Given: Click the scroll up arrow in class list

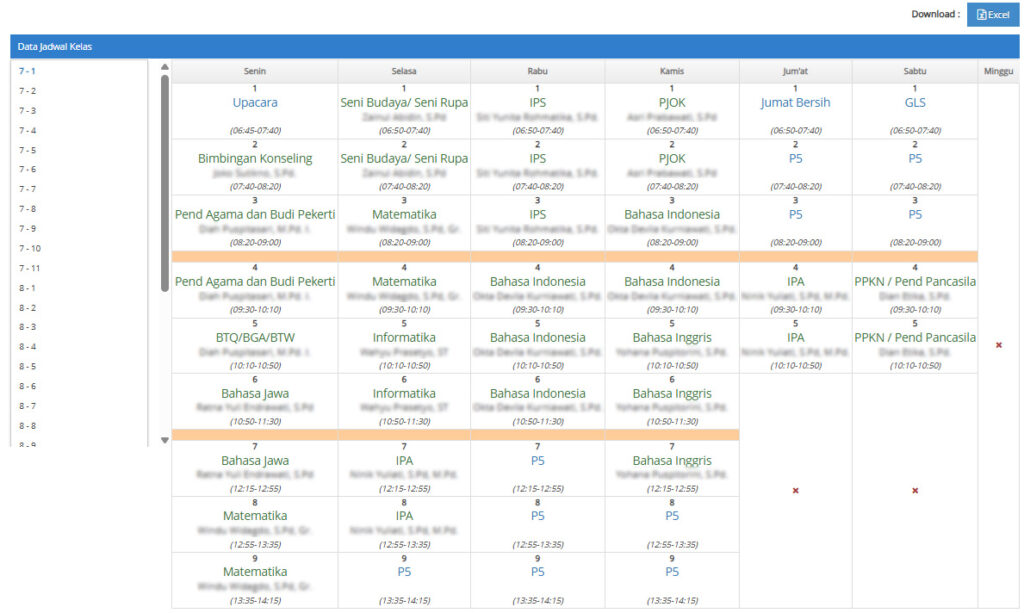Looking at the screenshot, I should [165, 67].
